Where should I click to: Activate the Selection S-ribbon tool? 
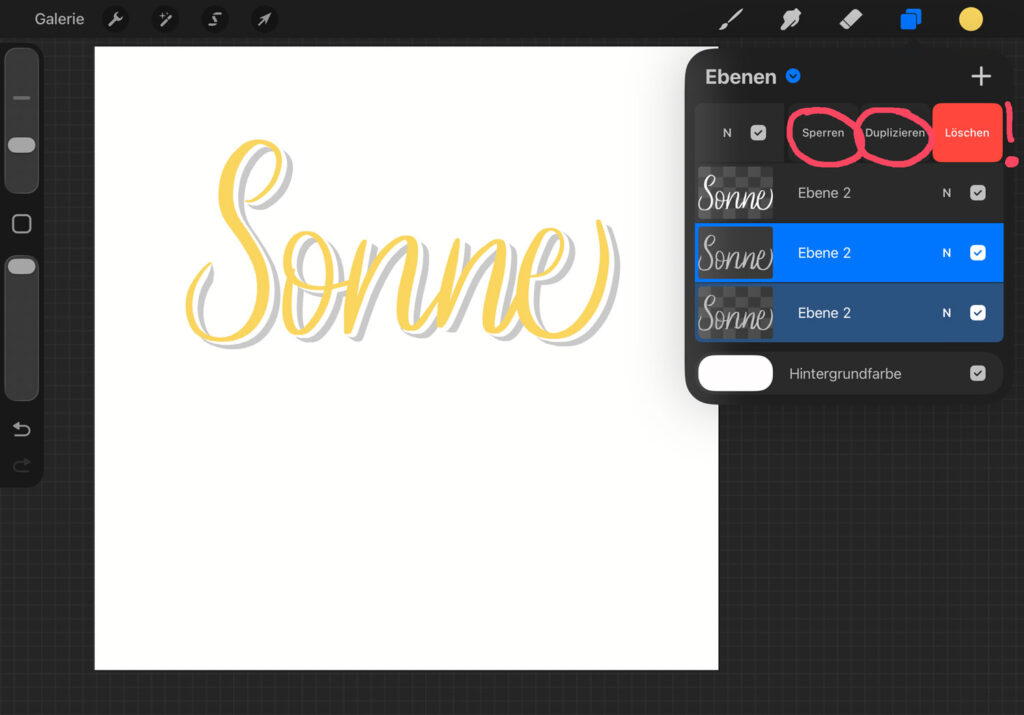(x=214, y=19)
